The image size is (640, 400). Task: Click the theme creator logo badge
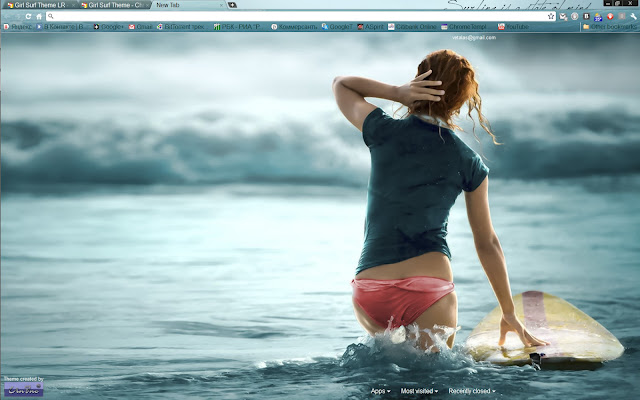24,389
